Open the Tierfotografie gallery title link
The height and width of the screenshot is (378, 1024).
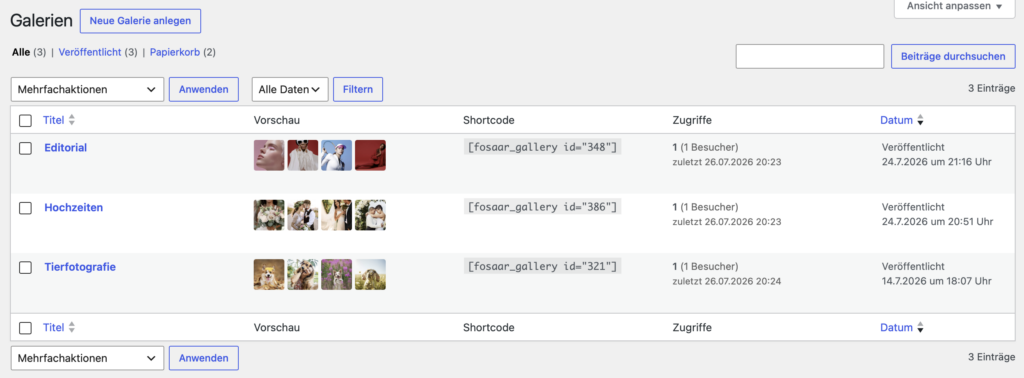(80, 267)
